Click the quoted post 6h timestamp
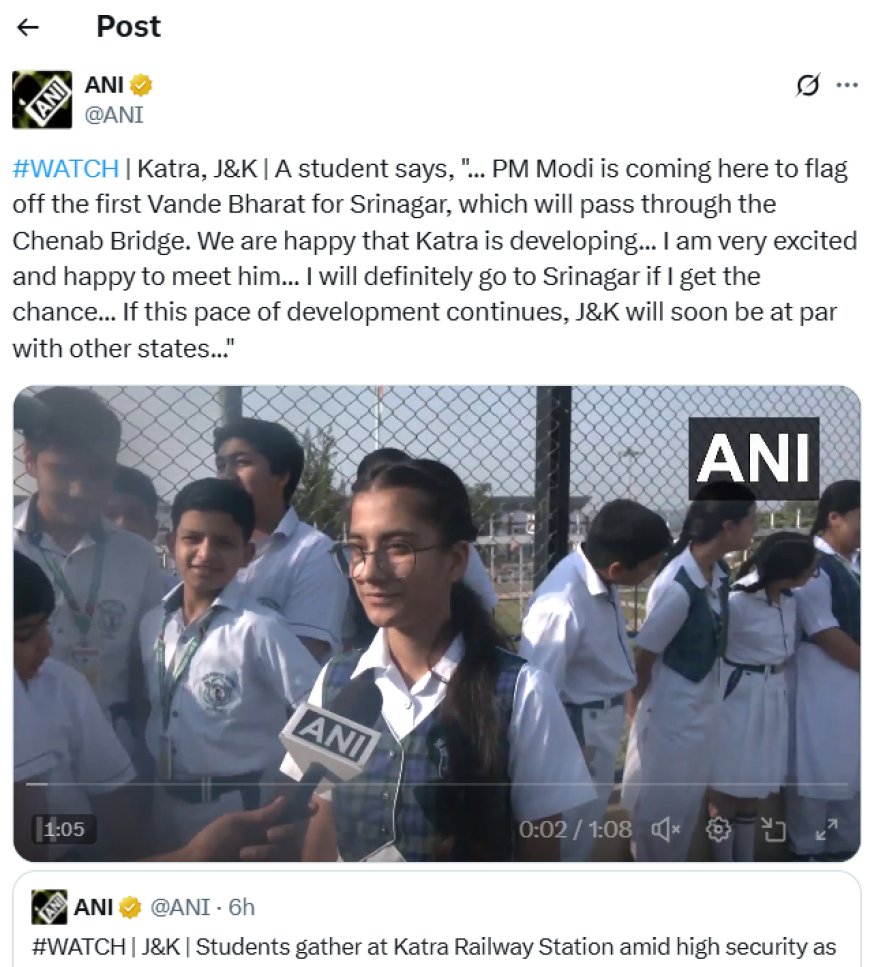The width and height of the screenshot is (870, 967). pos(241,907)
